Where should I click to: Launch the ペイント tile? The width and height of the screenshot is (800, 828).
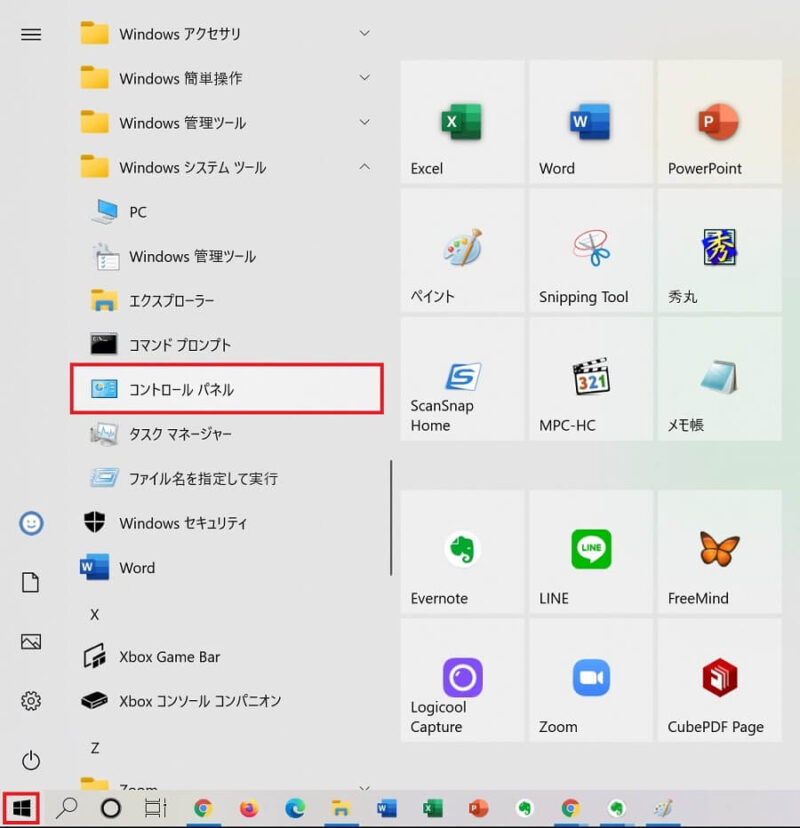pos(462,251)
